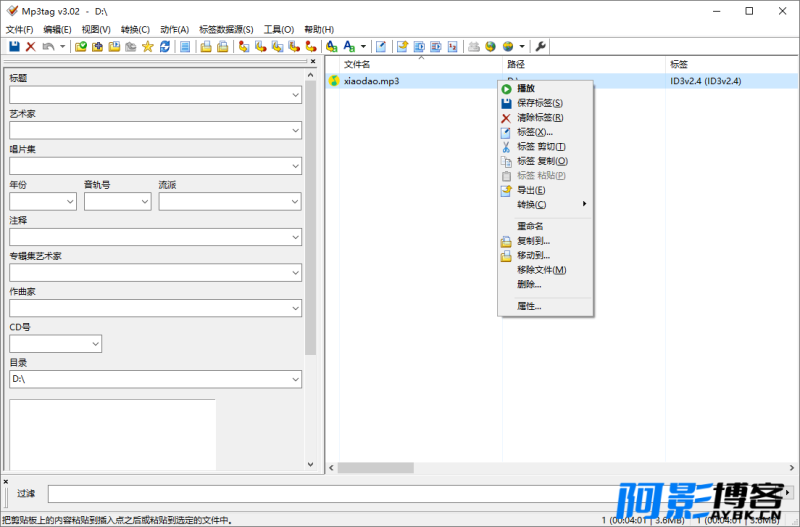Screen dimensions: 800x527
Task: Choose 移动到... in the context menu
Action: (x=545, y=255)
